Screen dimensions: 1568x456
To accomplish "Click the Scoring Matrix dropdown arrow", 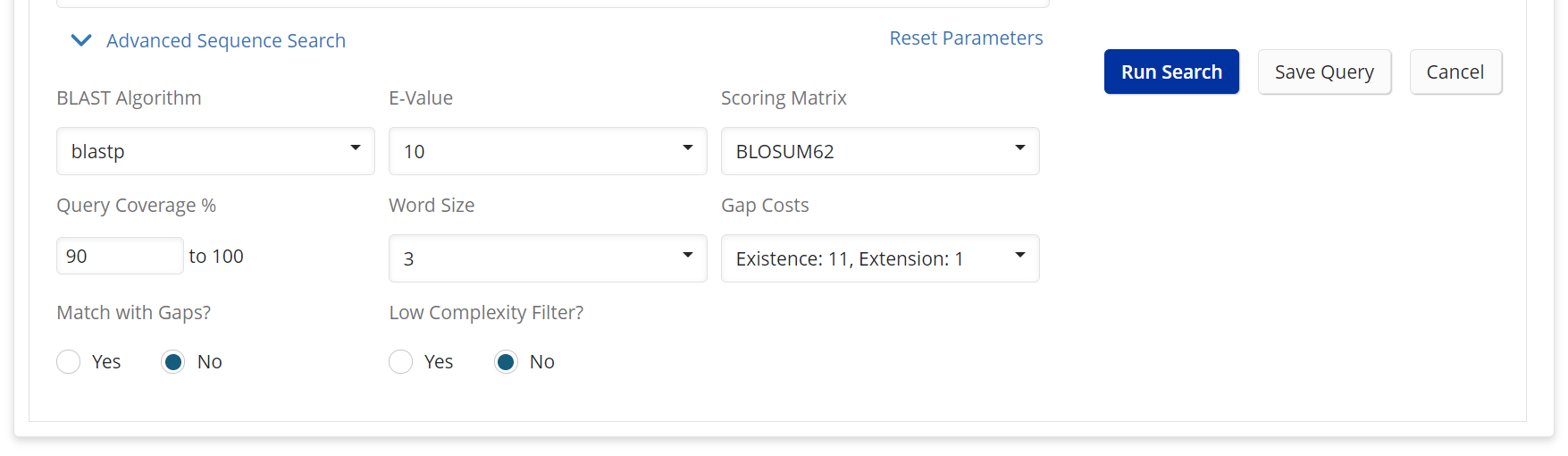I will pos(1020,148).
